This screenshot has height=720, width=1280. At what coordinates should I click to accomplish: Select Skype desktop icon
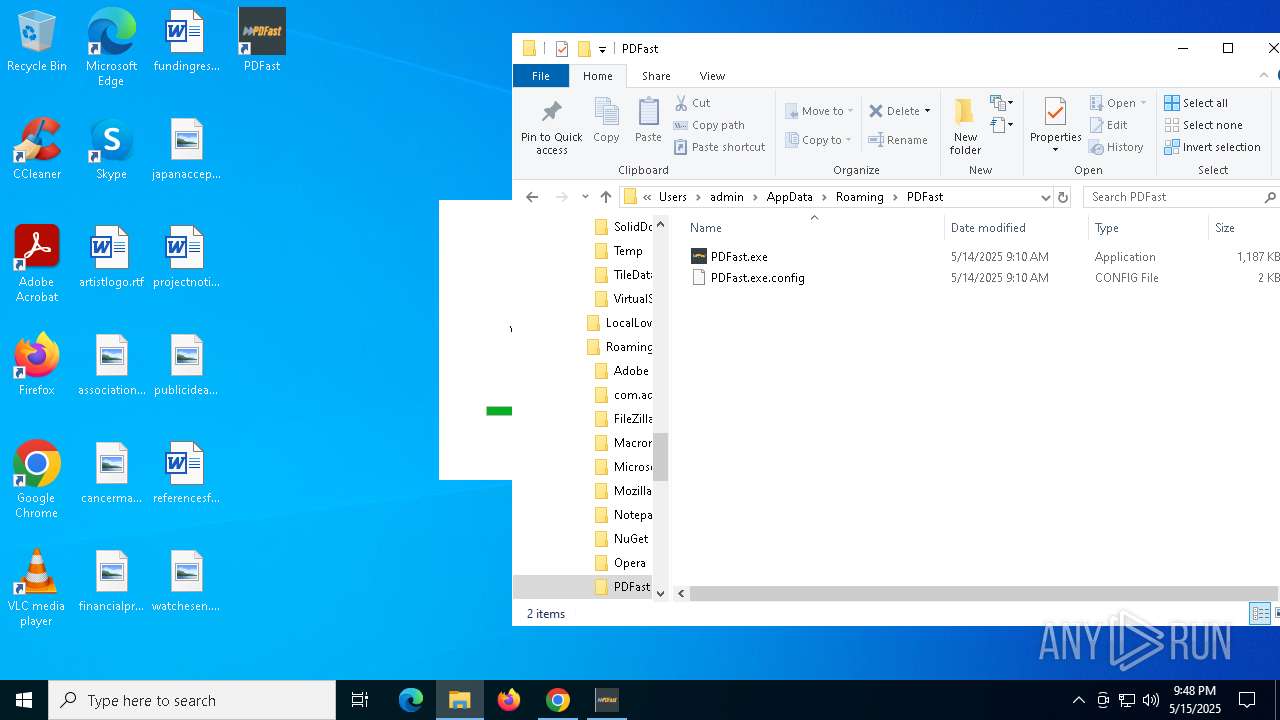tap(111, 149)
